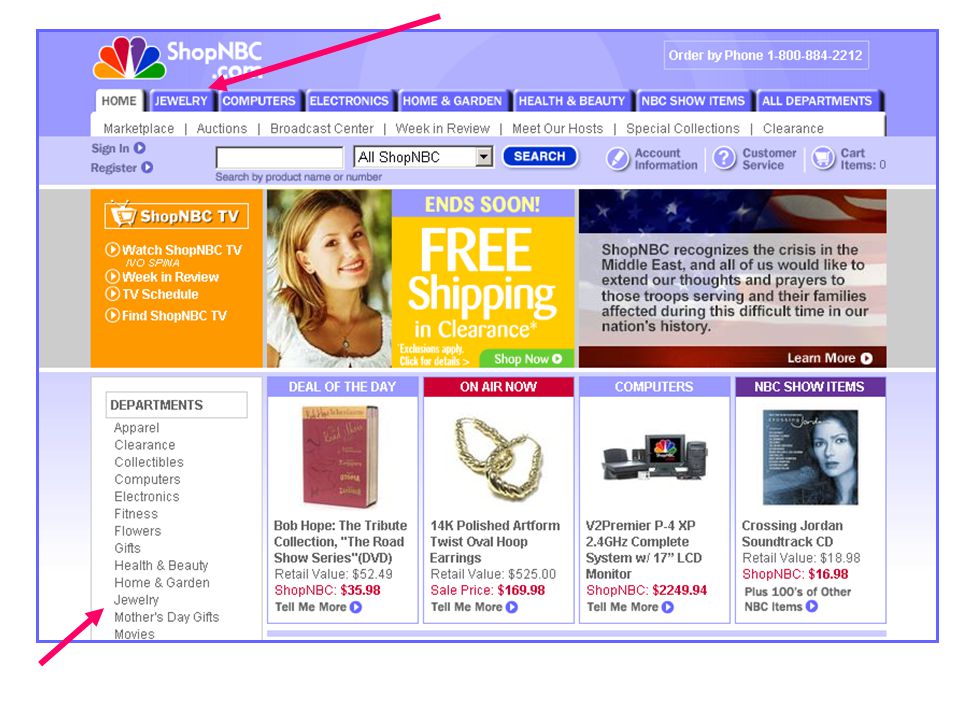Click play icon beside Week in Review
960x720 pixels.
point(112,277)
